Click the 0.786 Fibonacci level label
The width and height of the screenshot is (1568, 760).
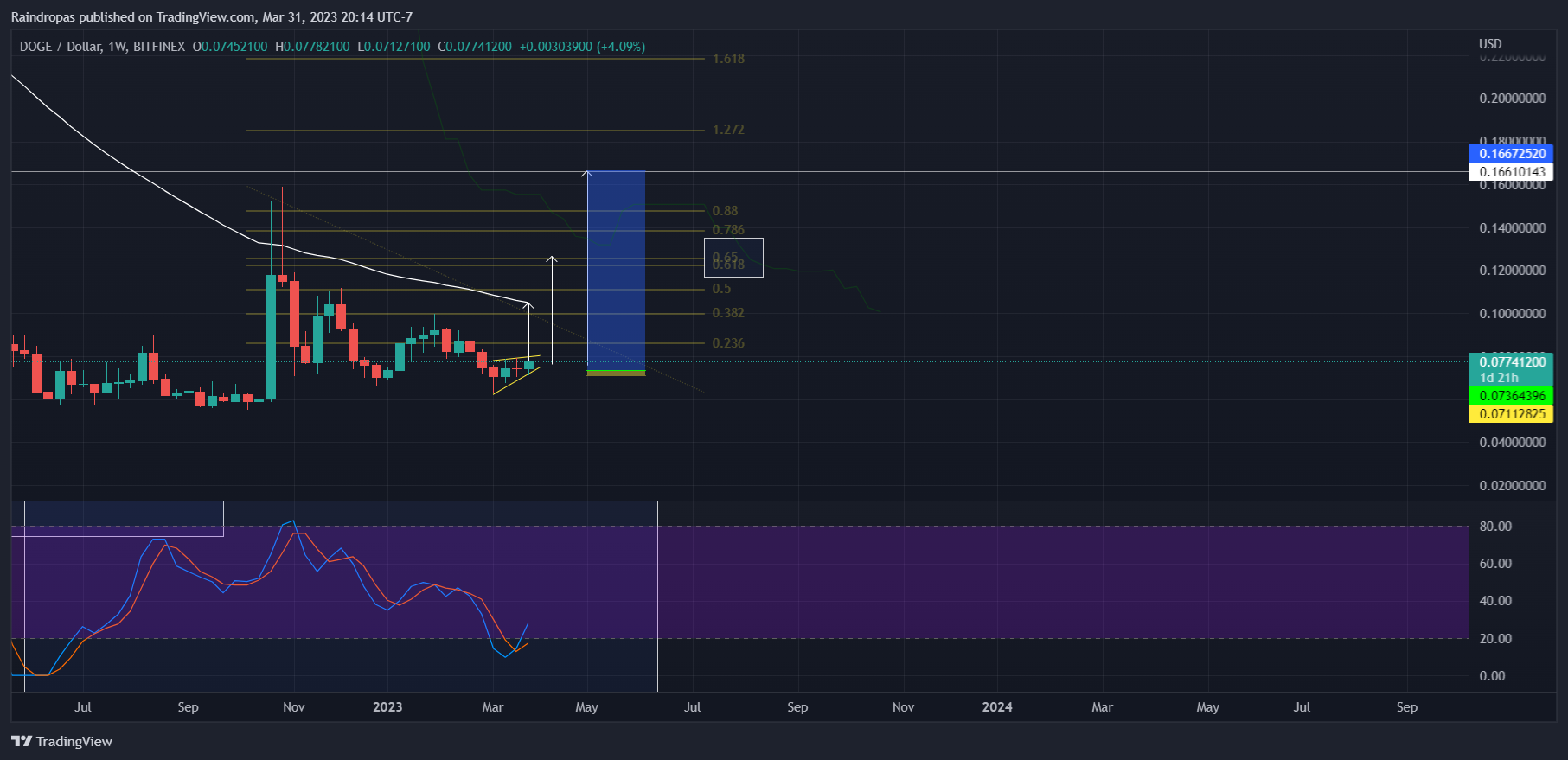coord(728,230)
